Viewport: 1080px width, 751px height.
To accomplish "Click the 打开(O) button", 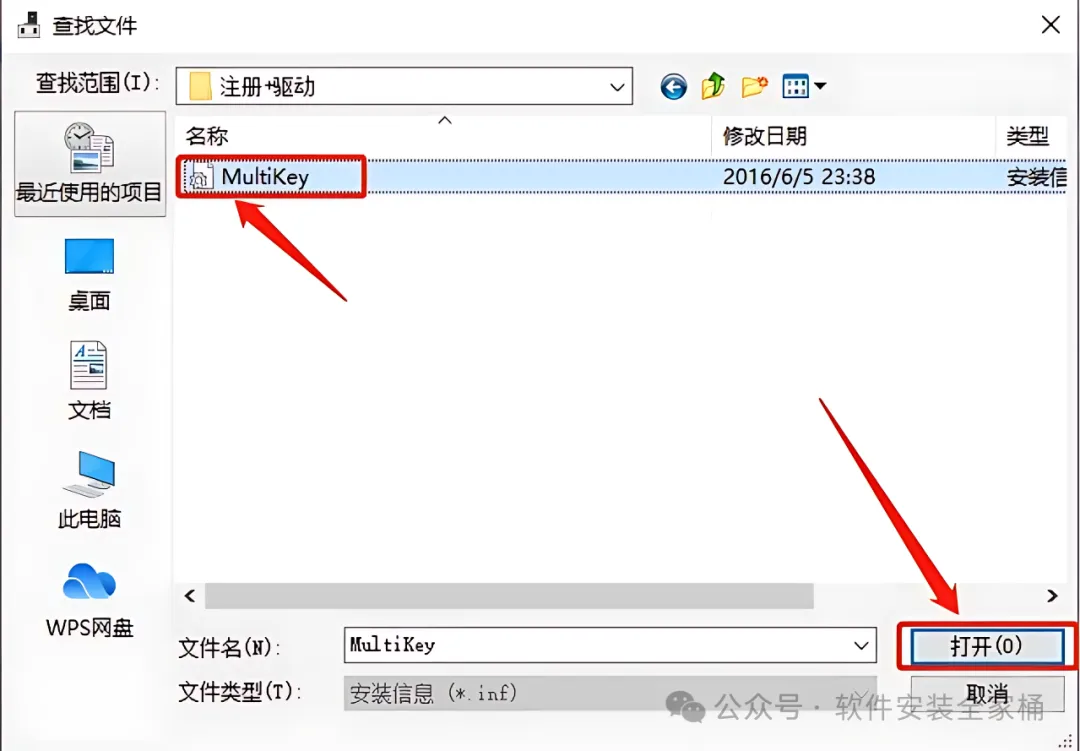I will point(987,646).
